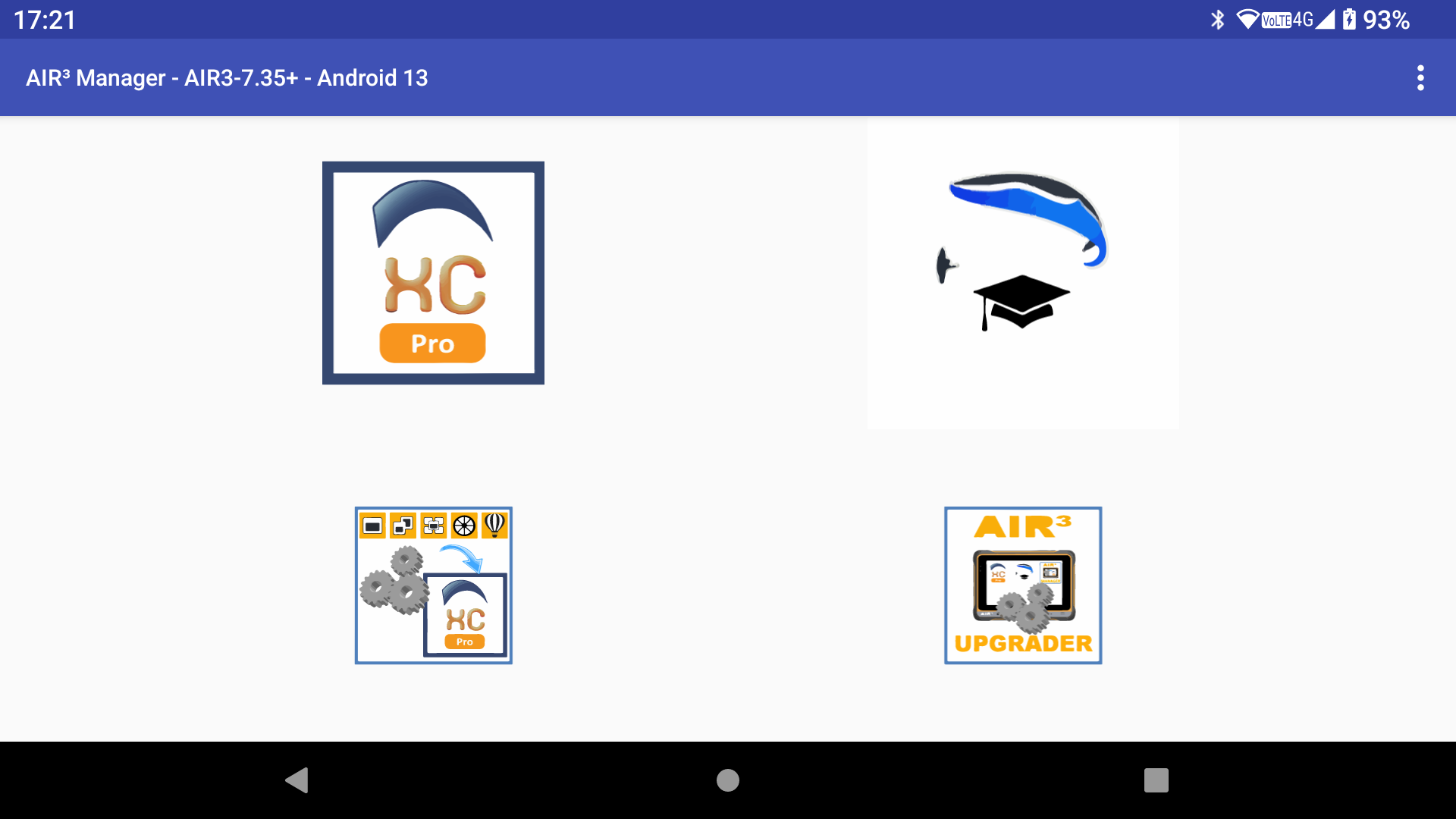1456x819 pixels.
Task: Tap the cellular signal strength triangle
Action: (1325, 19)
